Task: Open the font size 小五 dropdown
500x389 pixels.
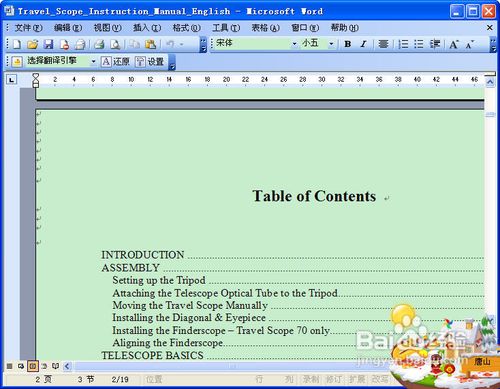Action: (331, 44)
